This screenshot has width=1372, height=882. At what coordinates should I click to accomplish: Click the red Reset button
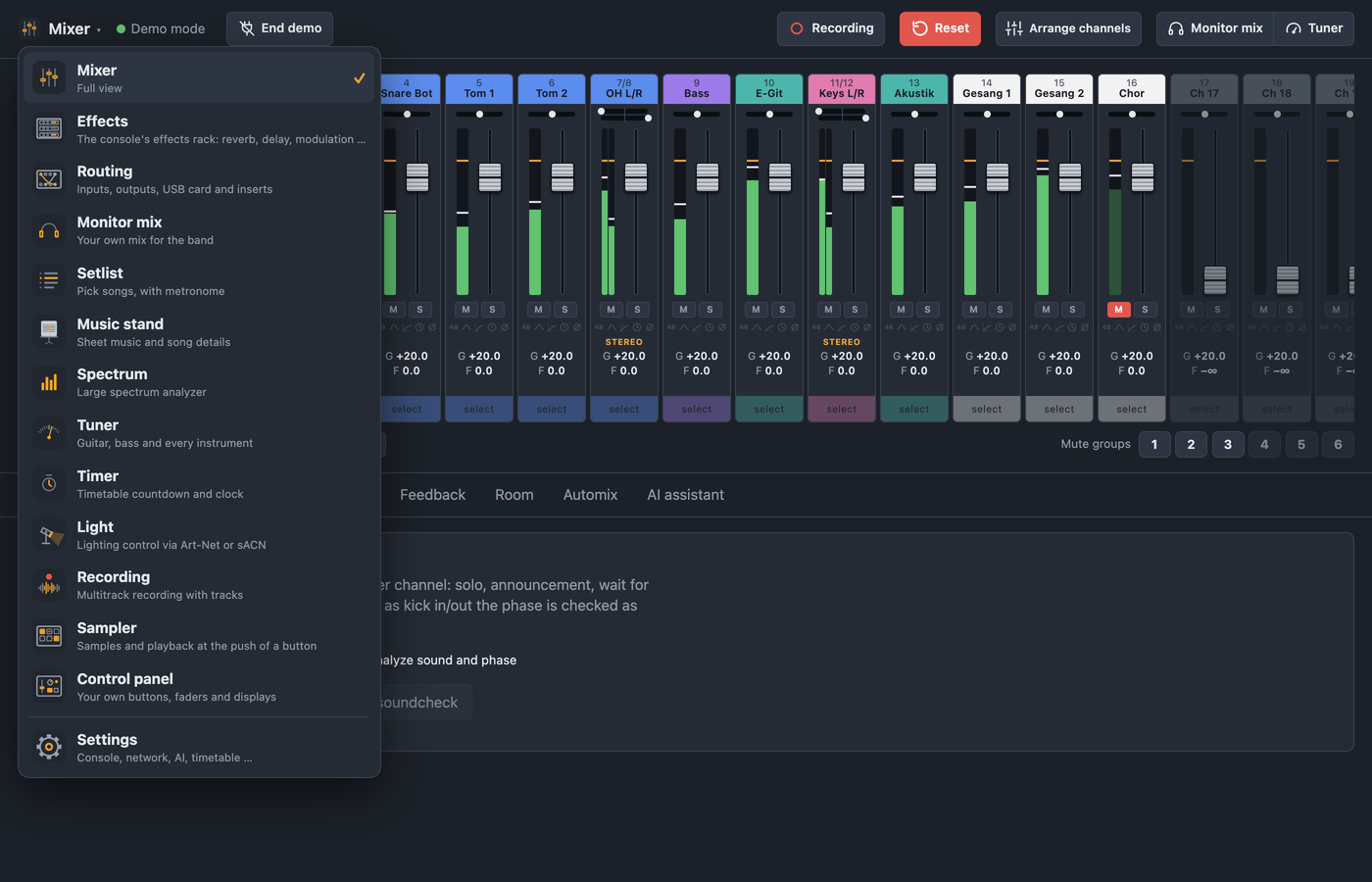point(940,28)
